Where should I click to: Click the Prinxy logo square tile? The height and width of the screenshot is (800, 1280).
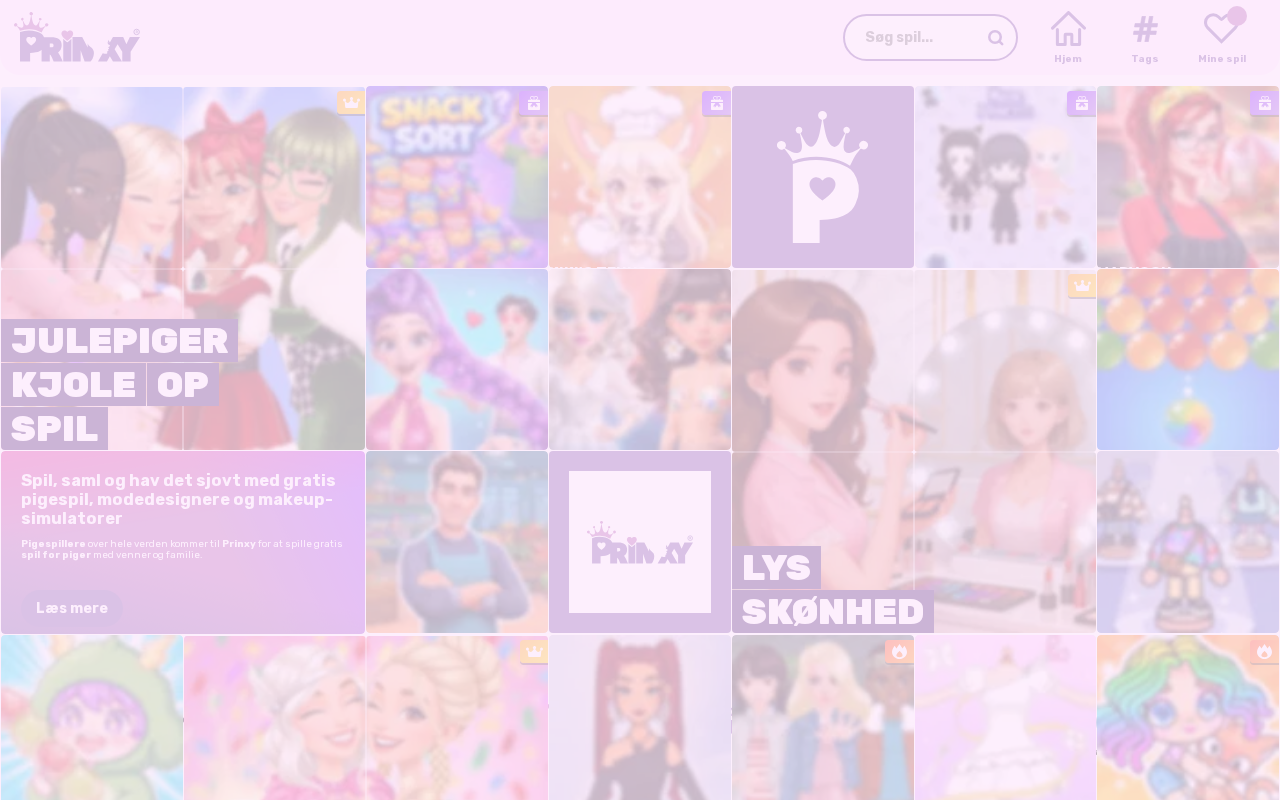pyautogui.click(x=640, y=542)
